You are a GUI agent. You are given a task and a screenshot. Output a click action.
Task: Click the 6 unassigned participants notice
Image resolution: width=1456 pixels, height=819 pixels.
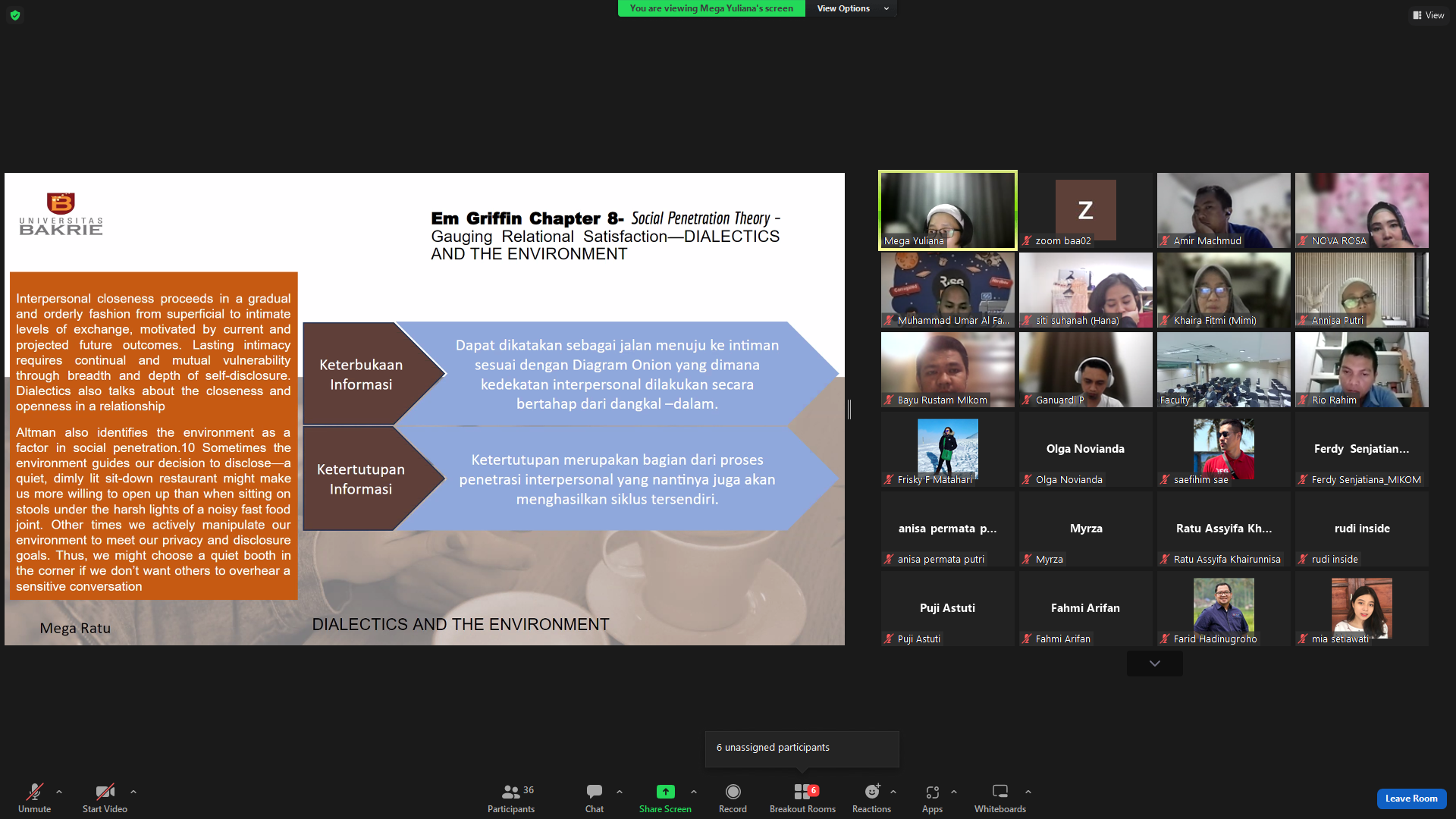(802, 748)
